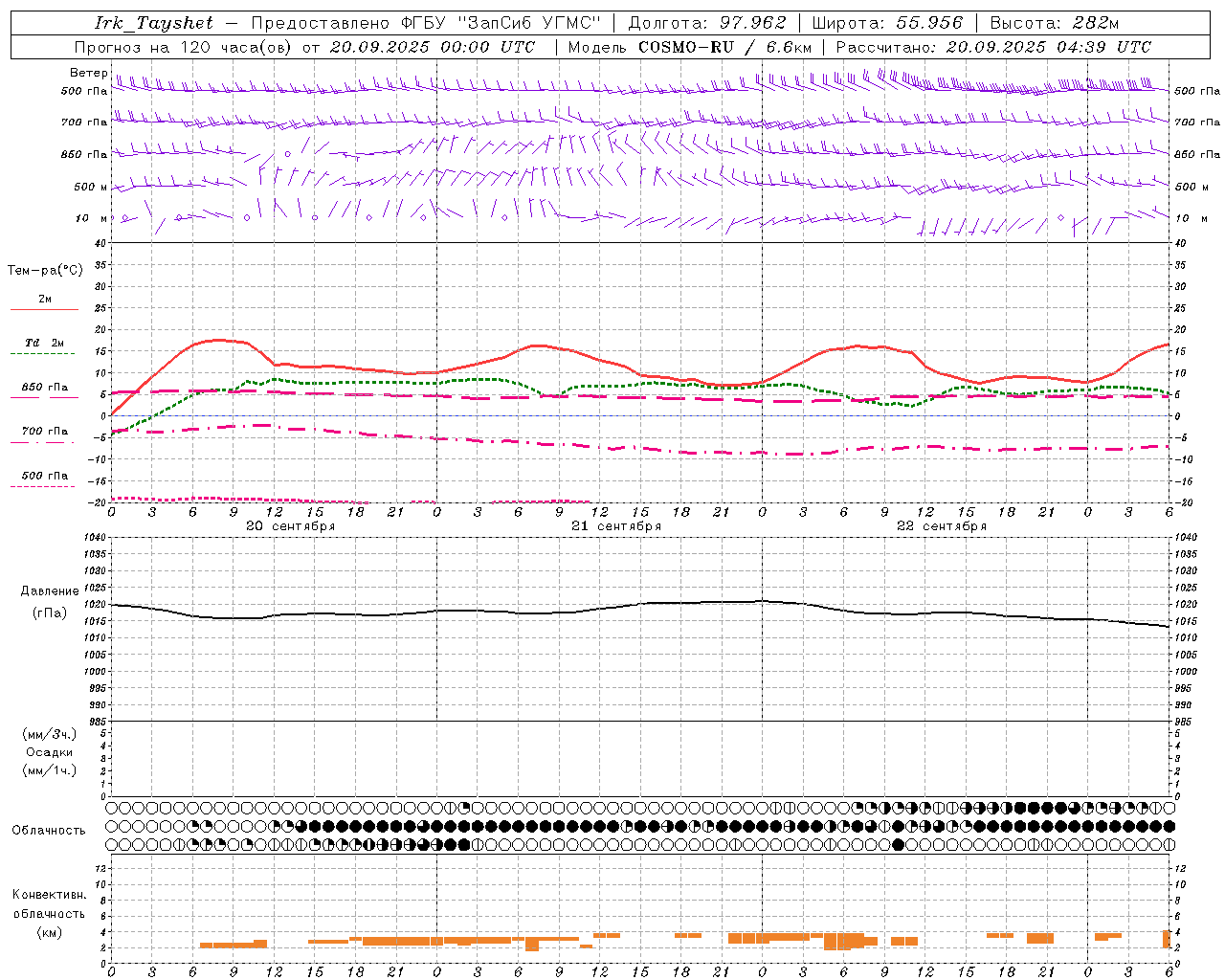Click the longitude value Долгота: 97.962

click(707, 23)
